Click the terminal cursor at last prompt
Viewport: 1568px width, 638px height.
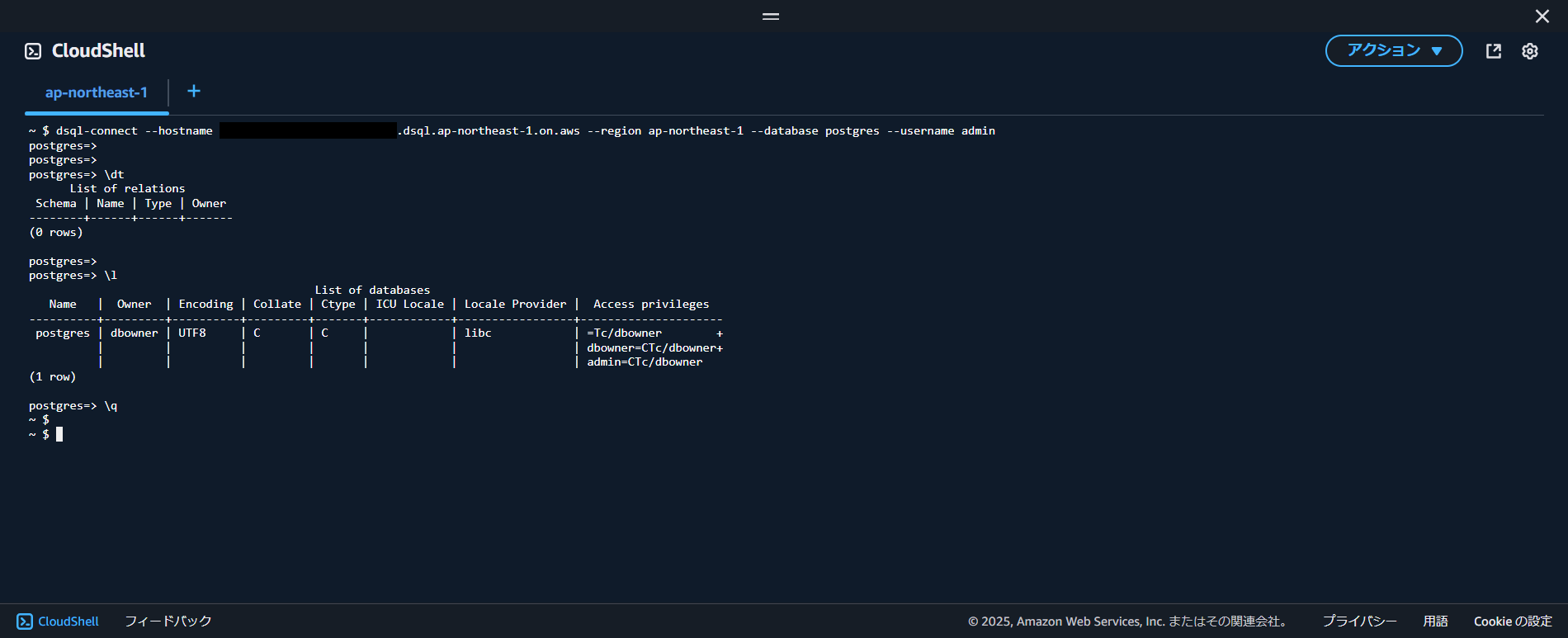click(59, 434)
